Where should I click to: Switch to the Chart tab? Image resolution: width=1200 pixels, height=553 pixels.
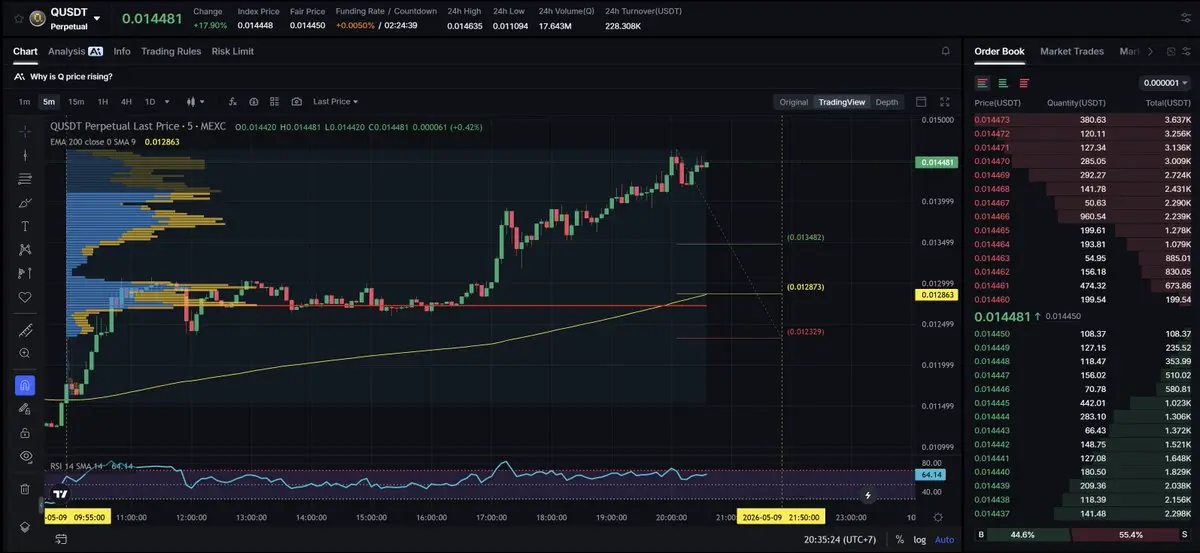coord(25,51)
